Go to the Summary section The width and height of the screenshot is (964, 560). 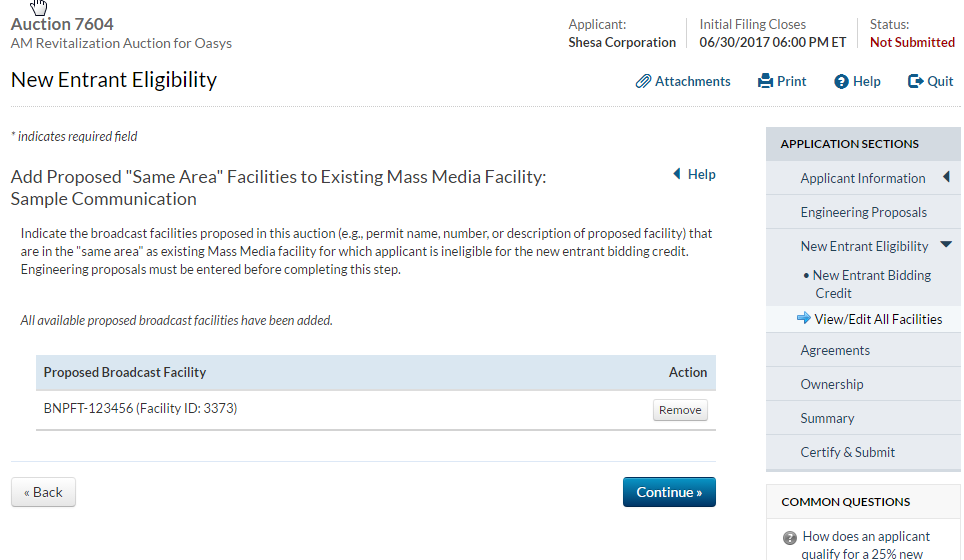(827, 418)
